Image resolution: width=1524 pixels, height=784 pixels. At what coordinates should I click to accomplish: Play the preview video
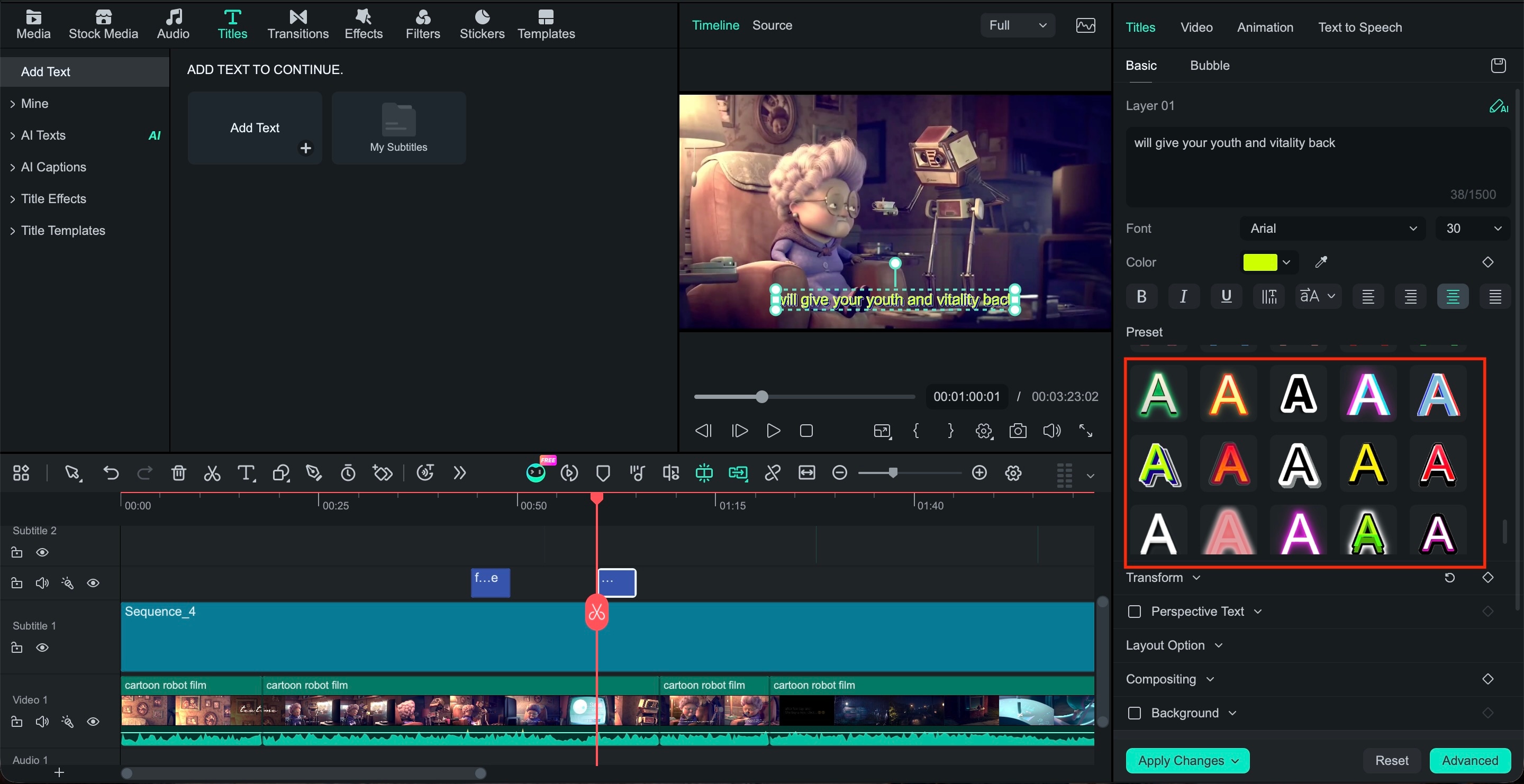[773, 431]
